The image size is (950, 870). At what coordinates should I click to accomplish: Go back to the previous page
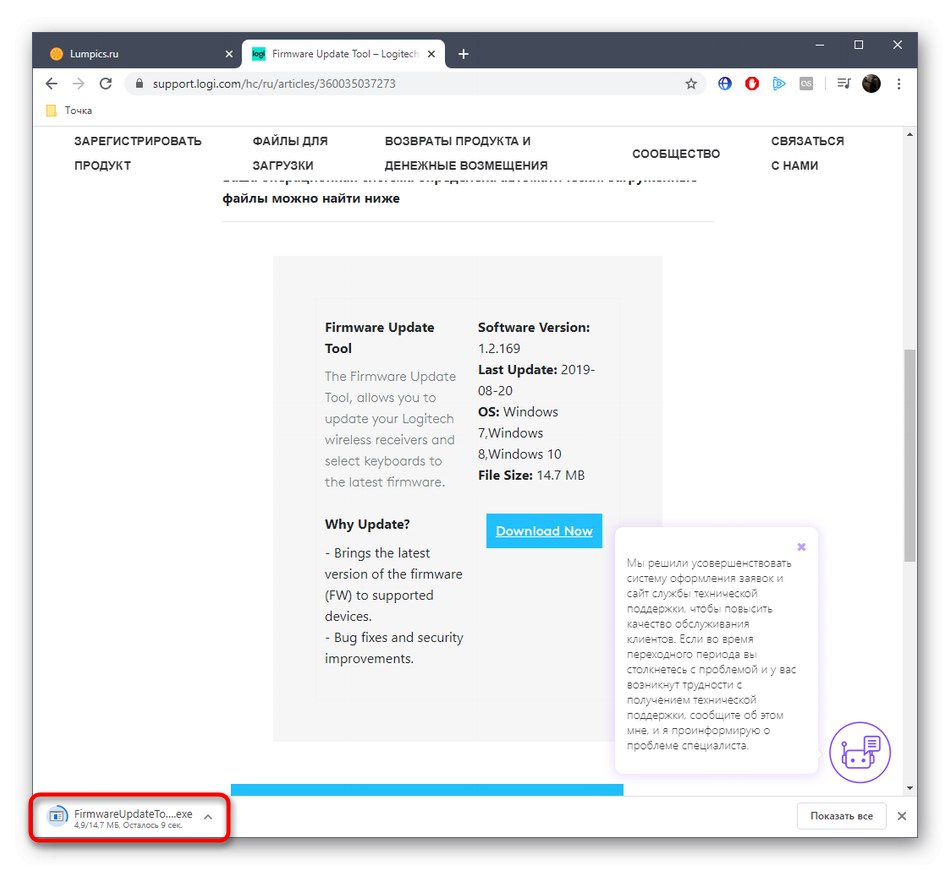(51, 84)
